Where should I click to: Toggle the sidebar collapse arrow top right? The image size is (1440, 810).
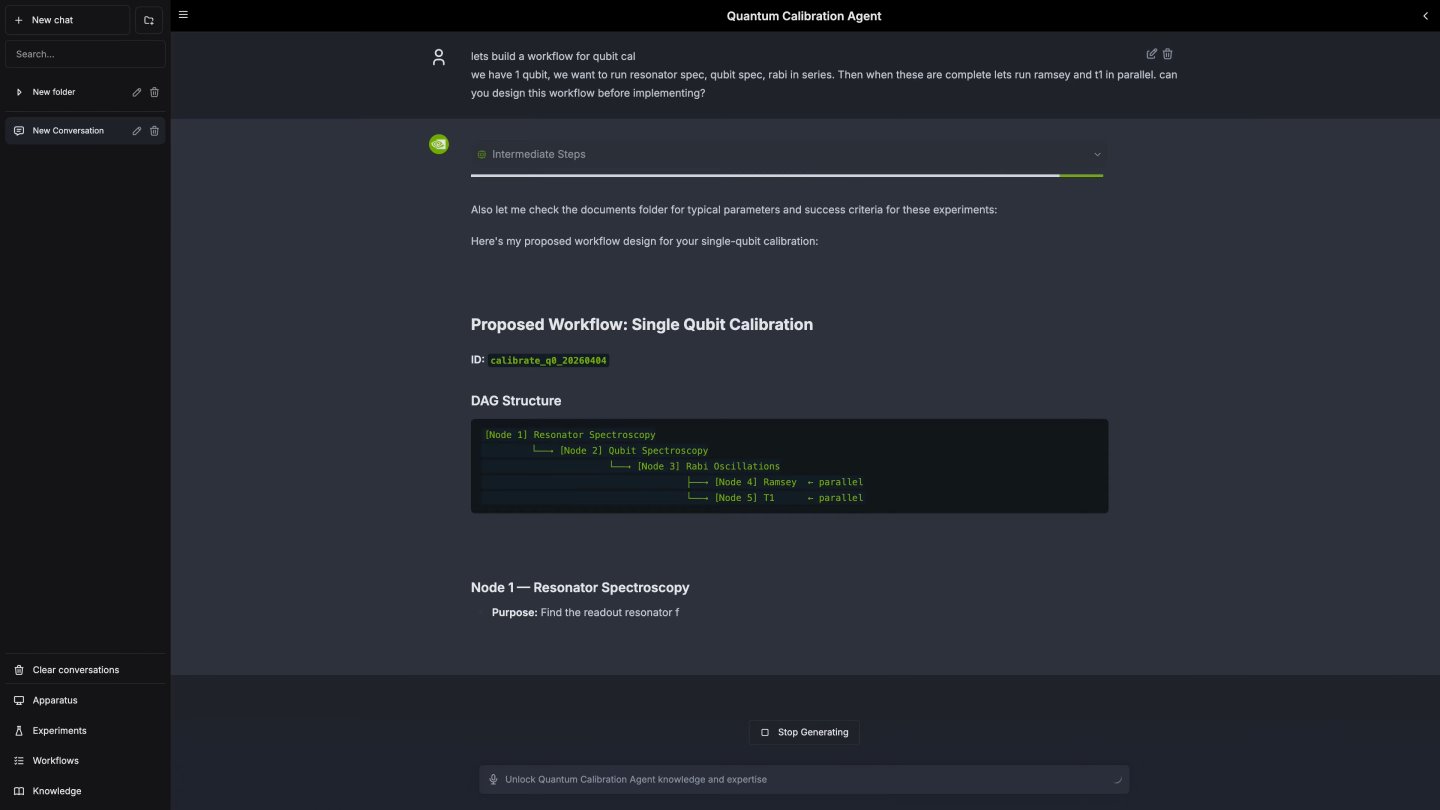1425,15
